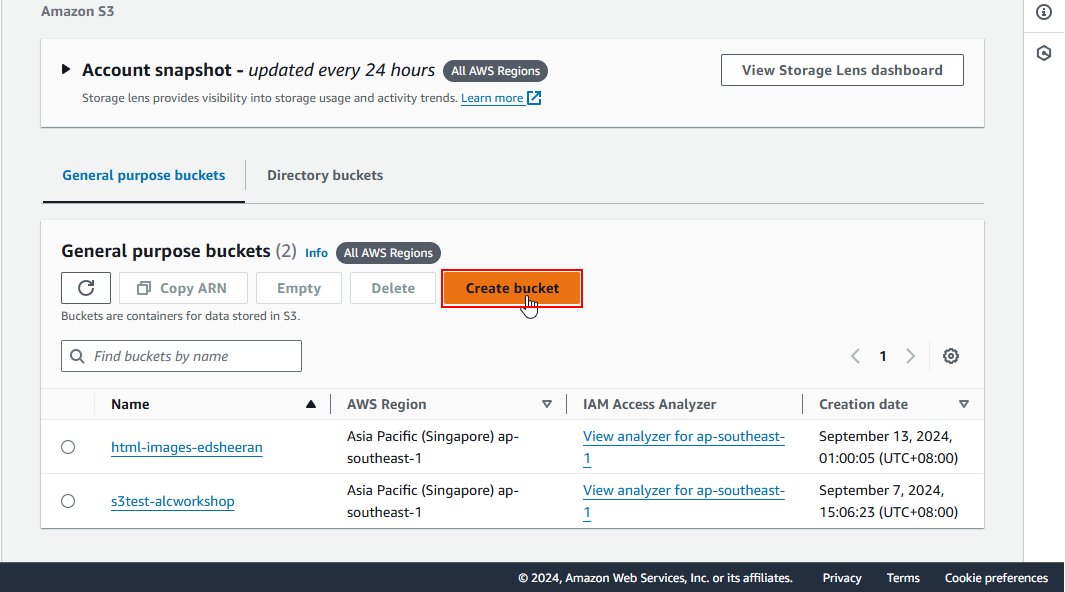The image size is (1065, 592).
Task: Select the html-images-edsheeran bucket radio button
Action: 68,447
